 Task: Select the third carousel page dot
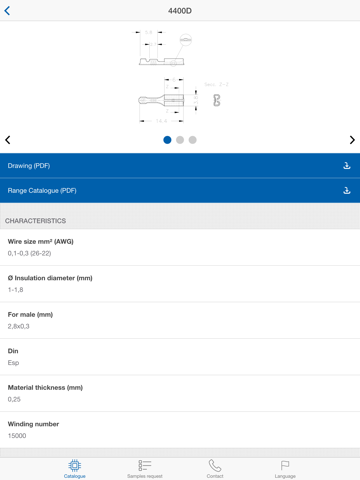coord(193,140)
